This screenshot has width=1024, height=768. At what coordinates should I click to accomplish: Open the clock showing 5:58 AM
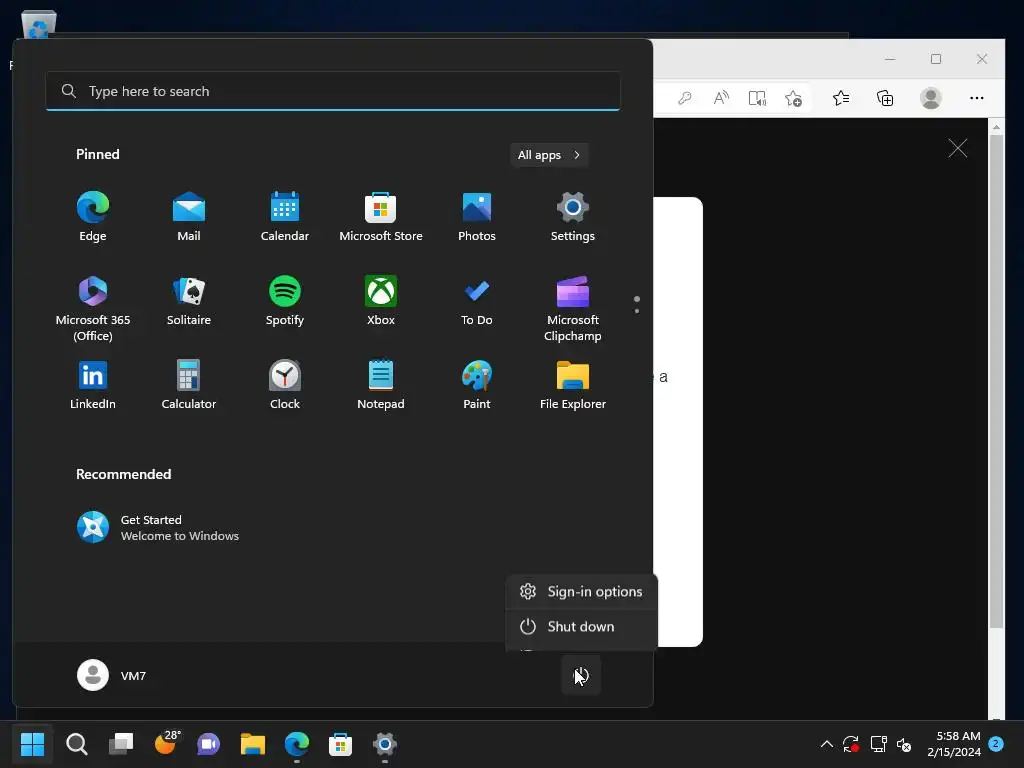[954, 744]
